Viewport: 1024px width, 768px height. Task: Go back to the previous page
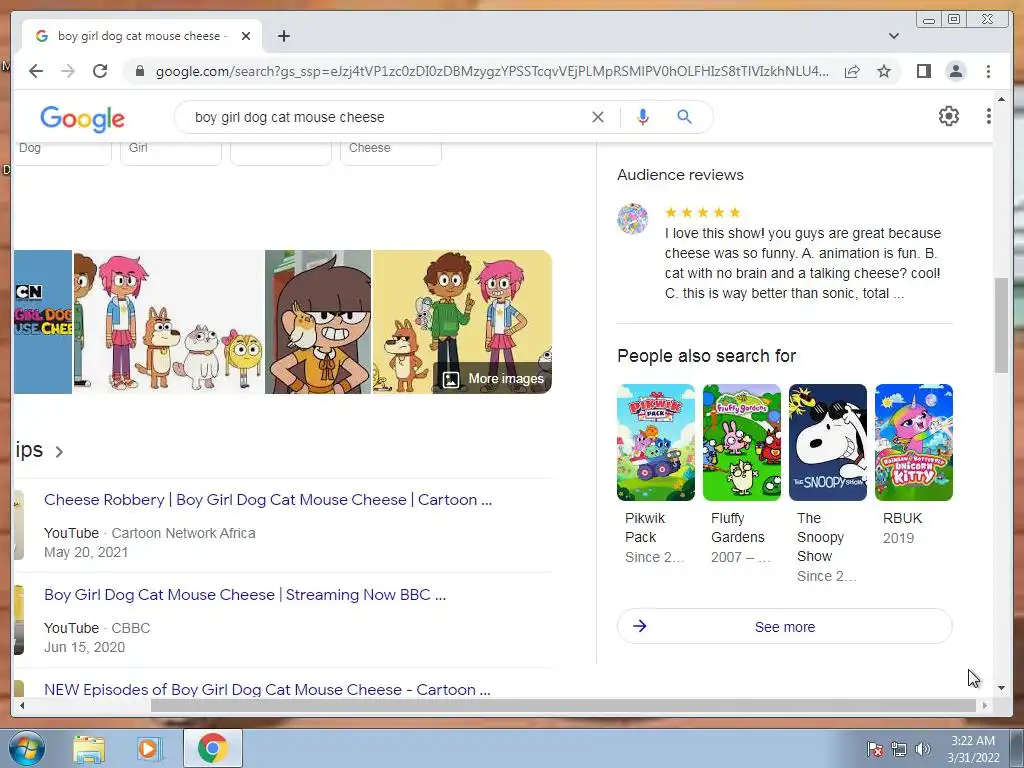coord(36,71)
